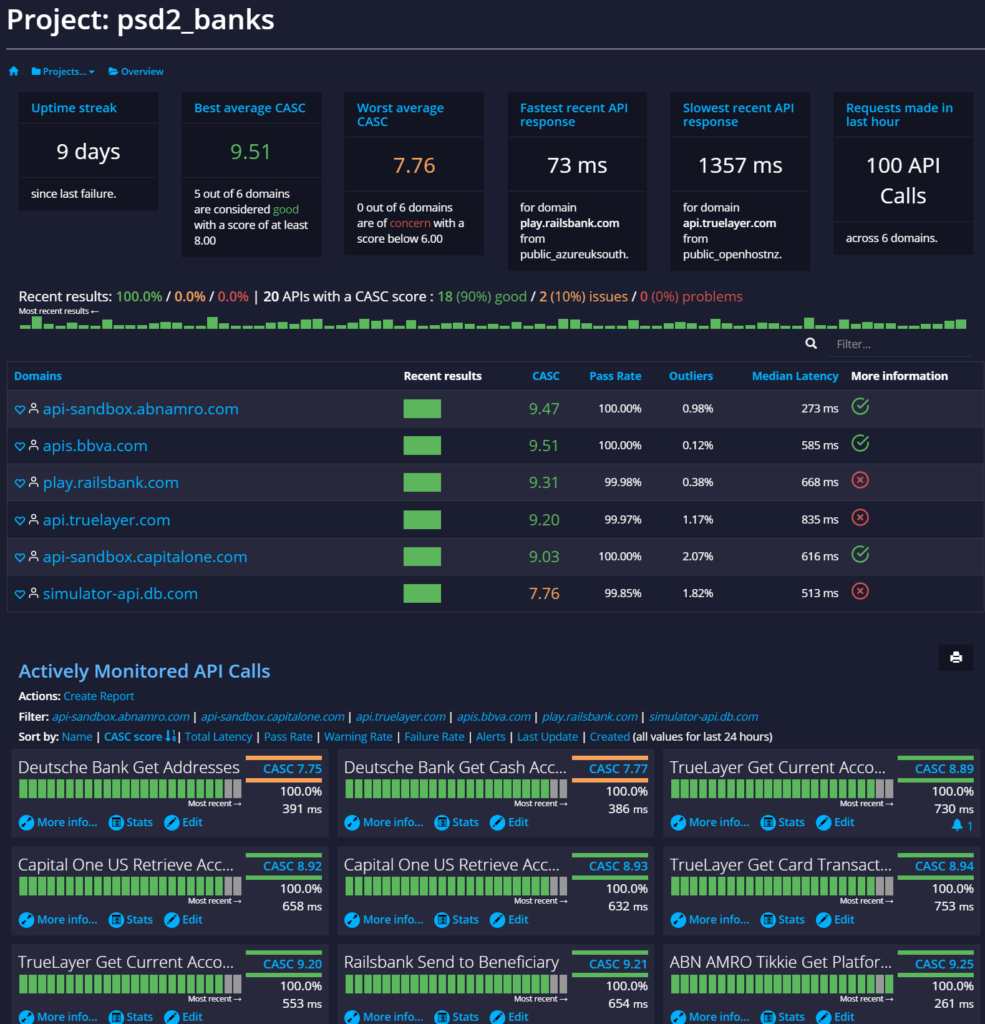Open Stats for Deutsche Bank Get Cash Acc card

[x=457, y=823]
